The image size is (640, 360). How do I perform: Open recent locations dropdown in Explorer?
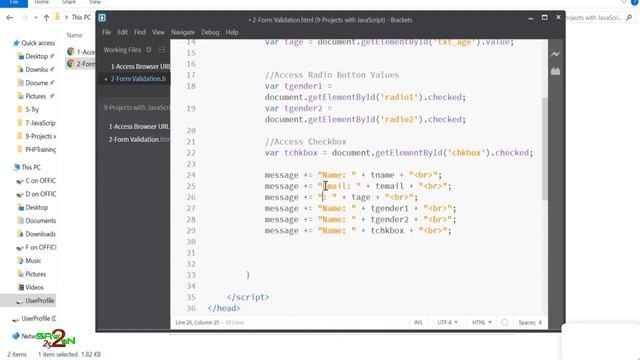(x=36, y=18)
